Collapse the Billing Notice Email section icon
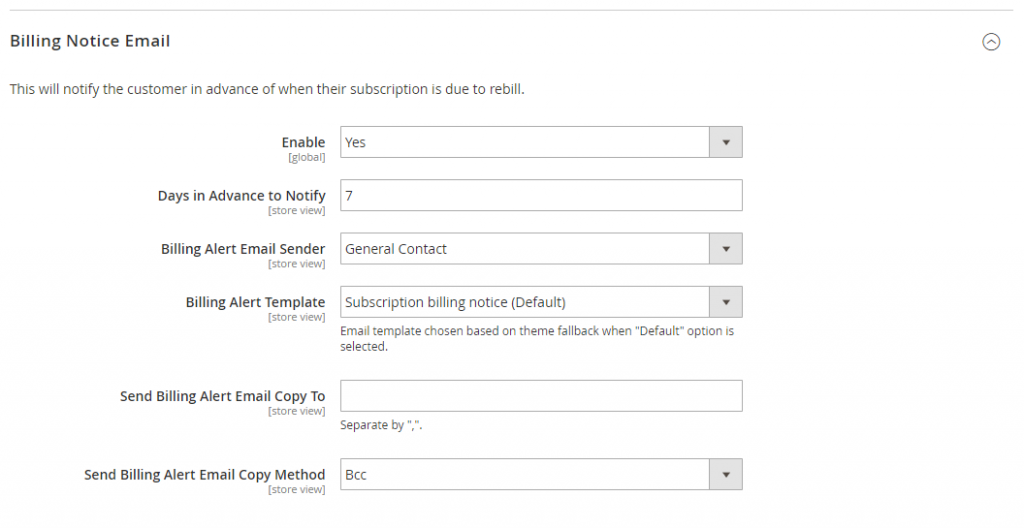The height and width of the screenshot is (528, 1024). [x=991, y=42]
